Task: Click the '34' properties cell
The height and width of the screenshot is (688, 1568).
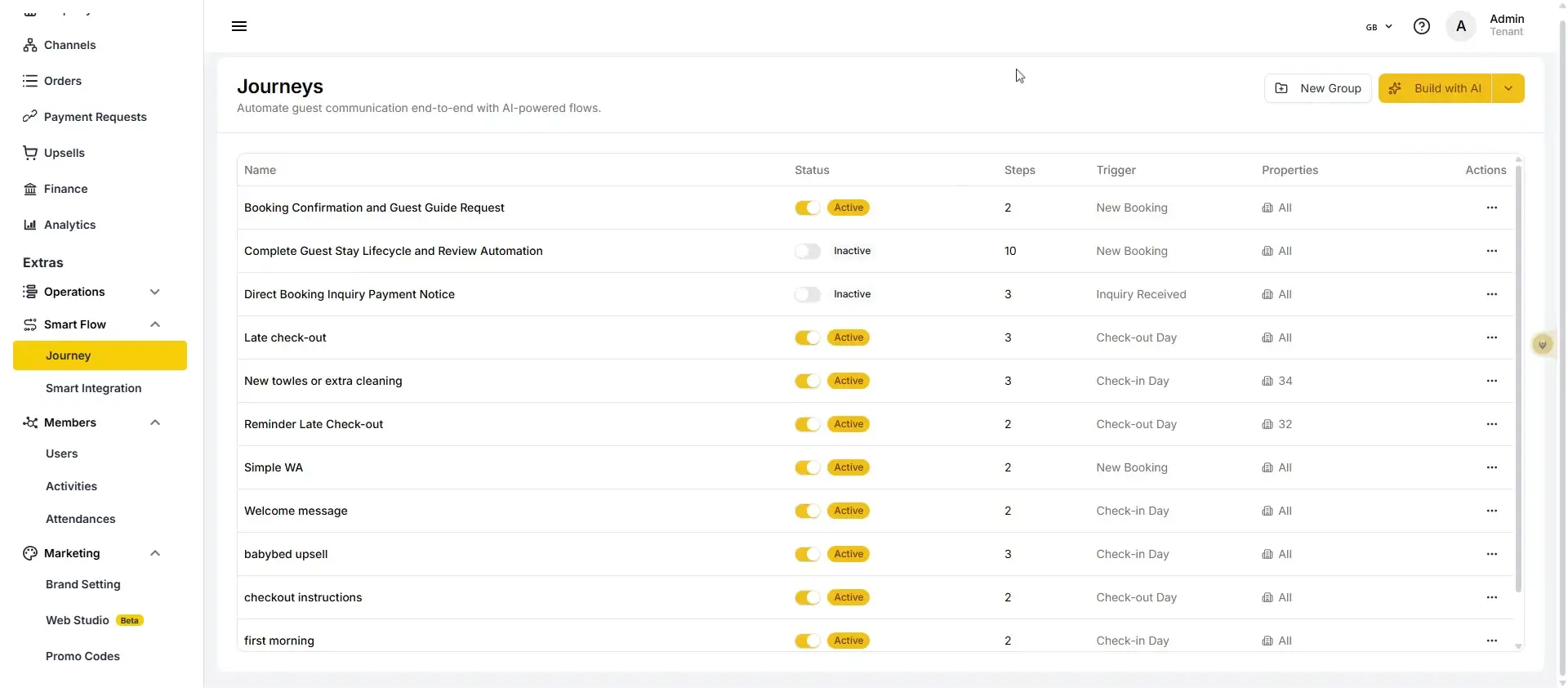Action: [x=1277, y=381]
